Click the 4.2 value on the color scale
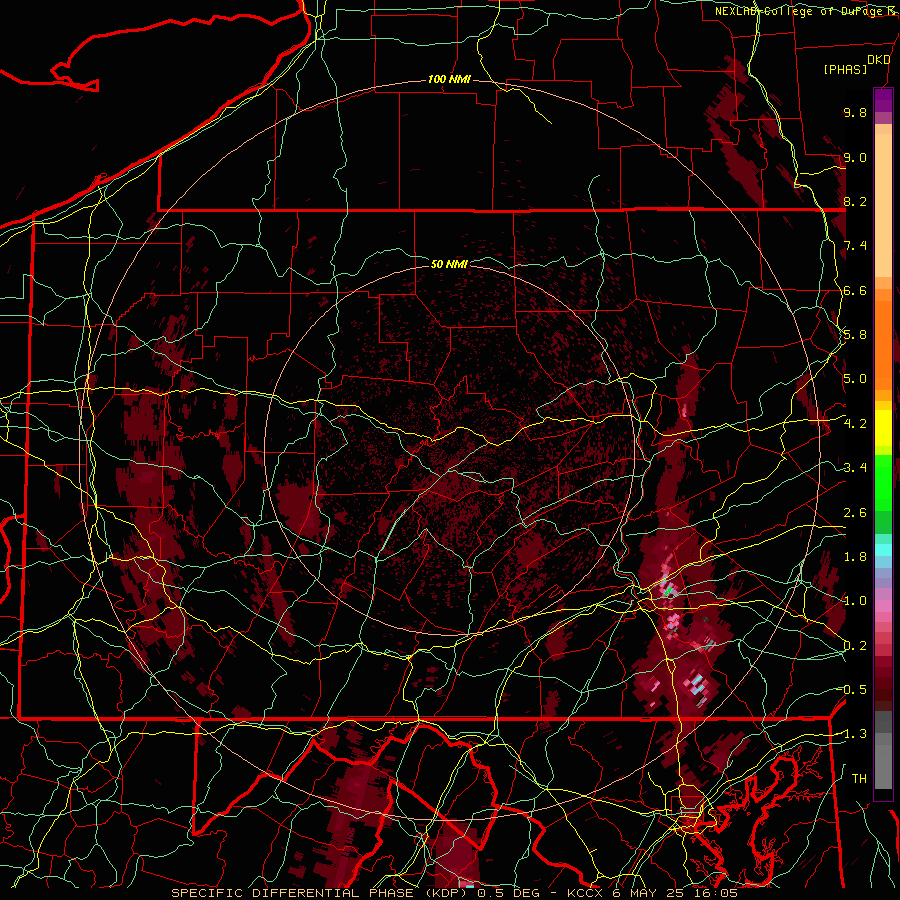This screenshot has width=900, height=900. click(855, 424)
